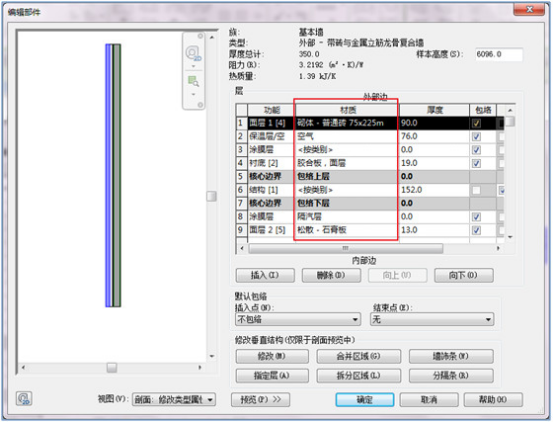Screen dimensions: 554x422
Task: Open the dropdown arrow under the steering wheel
Action: 193,66
